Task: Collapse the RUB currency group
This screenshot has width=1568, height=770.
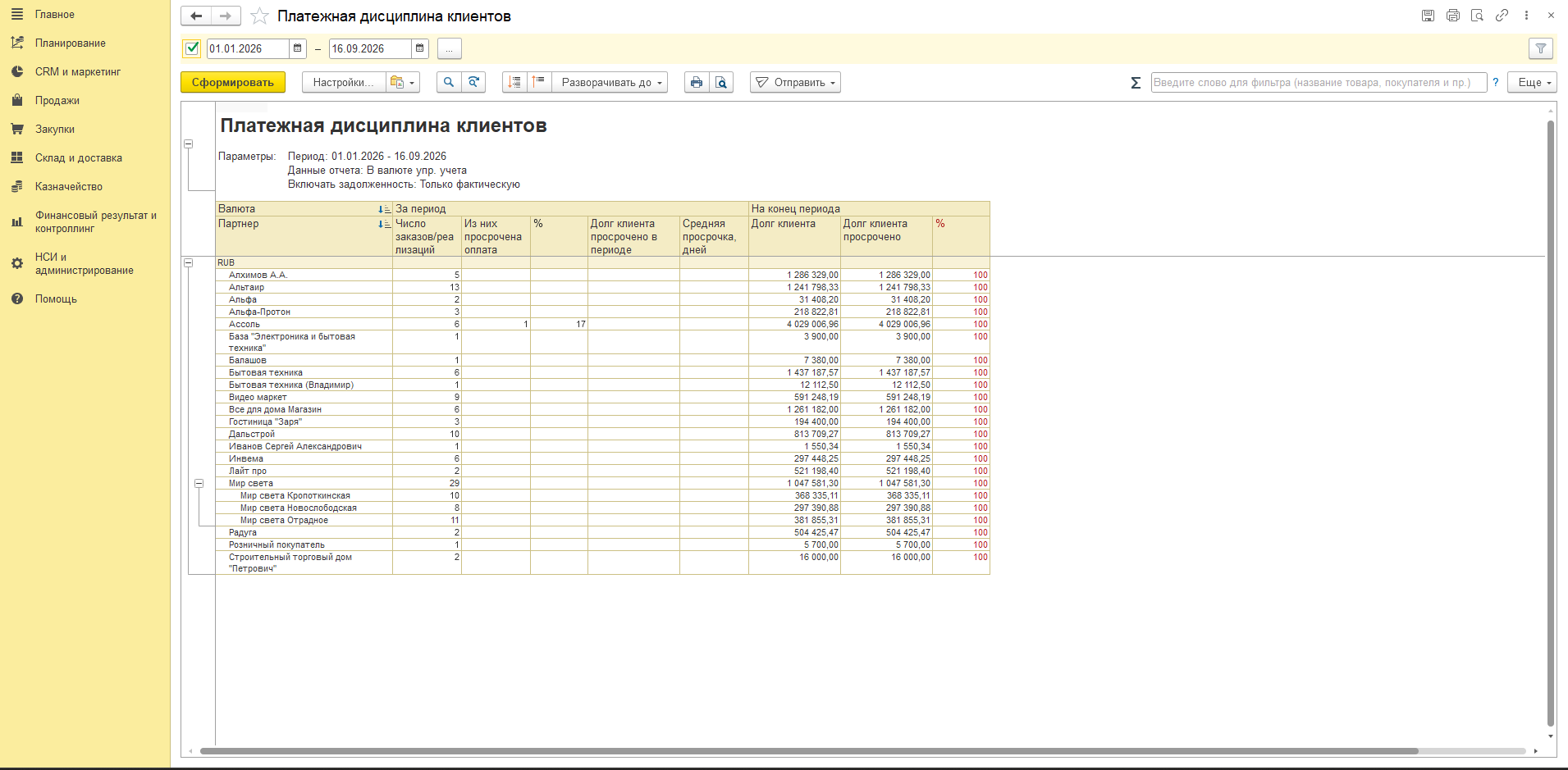Action: 189,262
